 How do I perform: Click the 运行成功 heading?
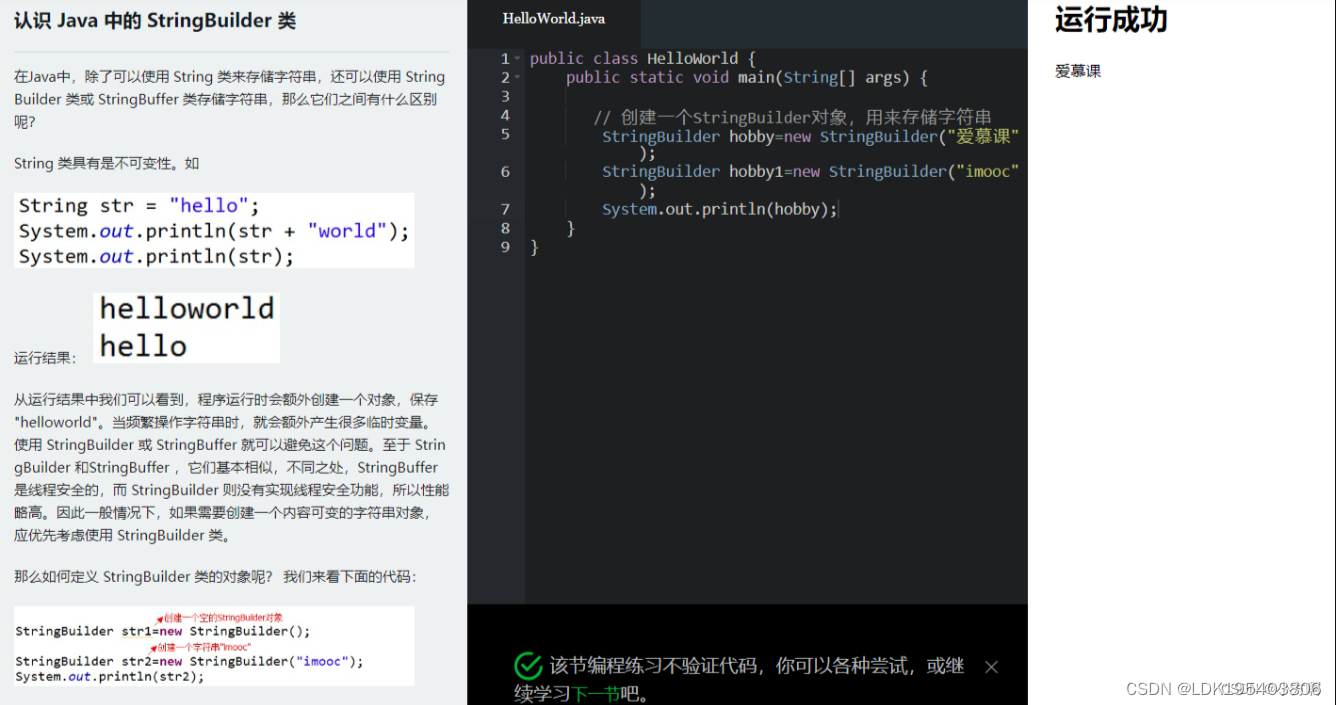click(1110, 20)
